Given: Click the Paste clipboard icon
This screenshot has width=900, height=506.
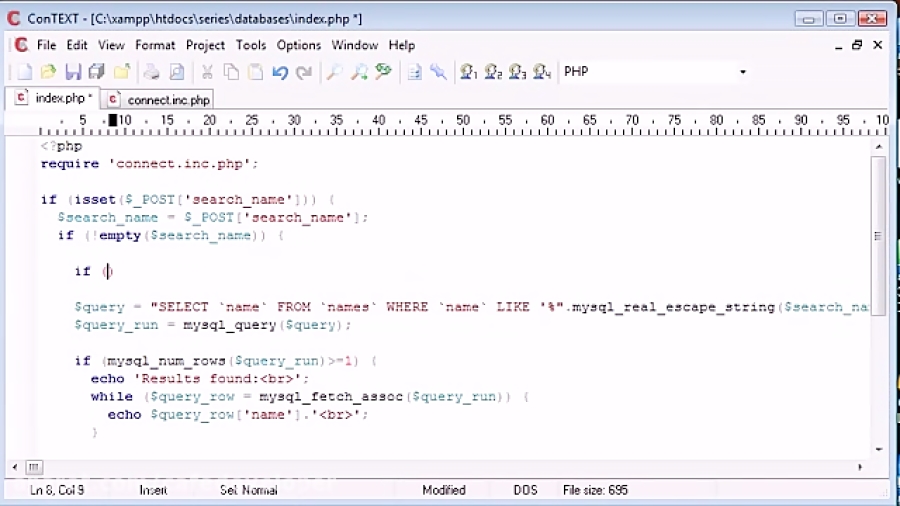Looking at the screenshot, I should coord(255,72).
